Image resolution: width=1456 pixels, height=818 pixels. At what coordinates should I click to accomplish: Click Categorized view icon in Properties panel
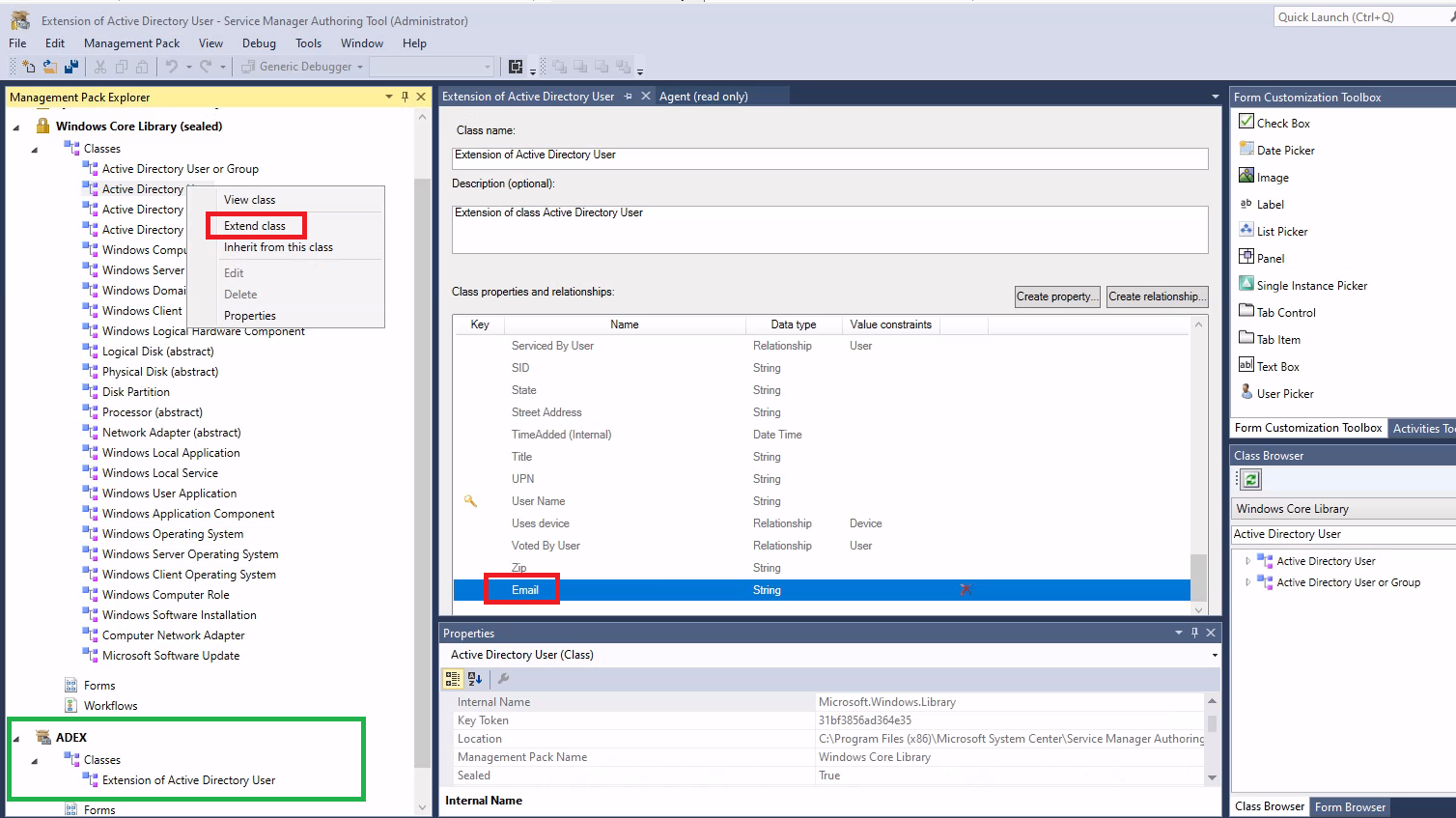[453, 679]
